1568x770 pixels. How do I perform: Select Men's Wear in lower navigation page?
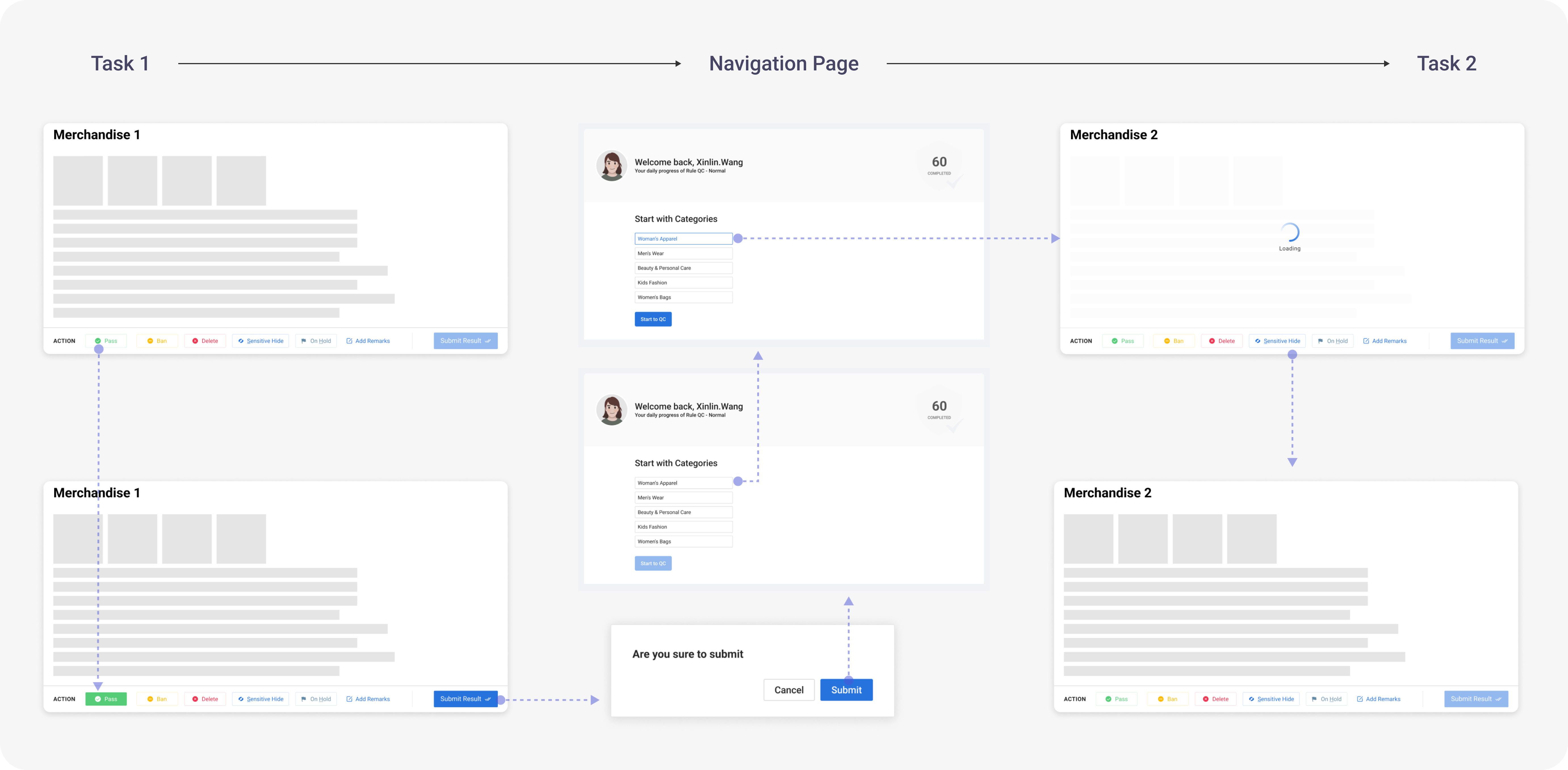684,497
